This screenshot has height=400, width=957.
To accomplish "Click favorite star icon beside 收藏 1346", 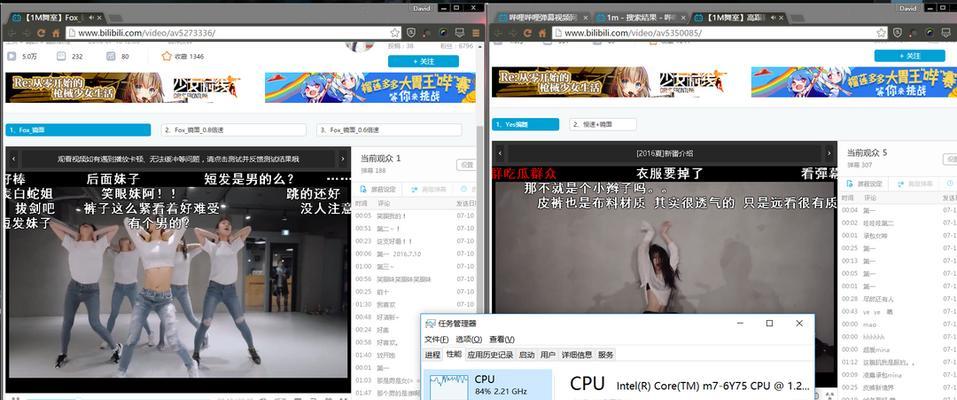I will [166, 56].
